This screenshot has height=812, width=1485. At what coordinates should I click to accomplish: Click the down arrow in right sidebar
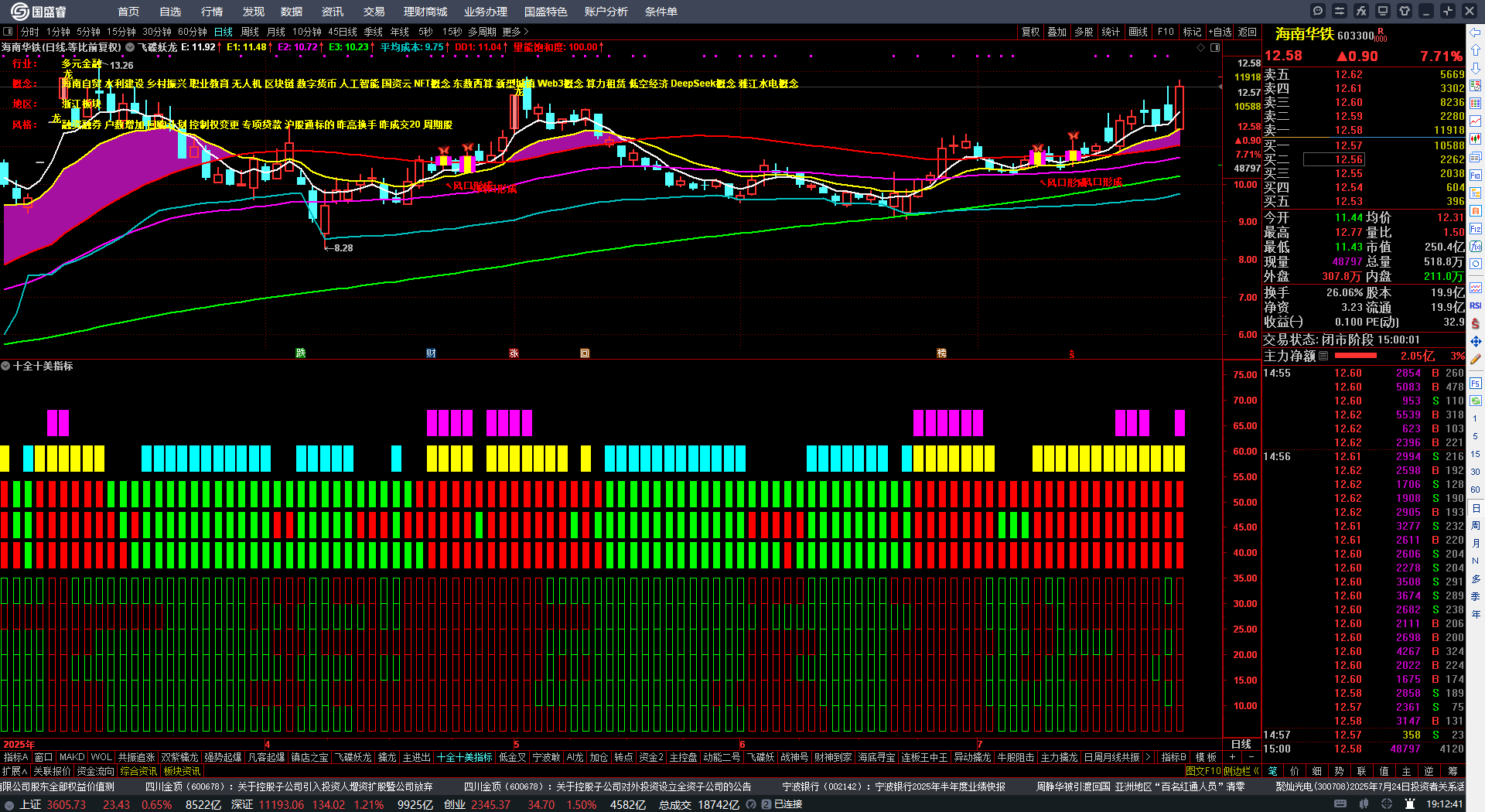1476,68
